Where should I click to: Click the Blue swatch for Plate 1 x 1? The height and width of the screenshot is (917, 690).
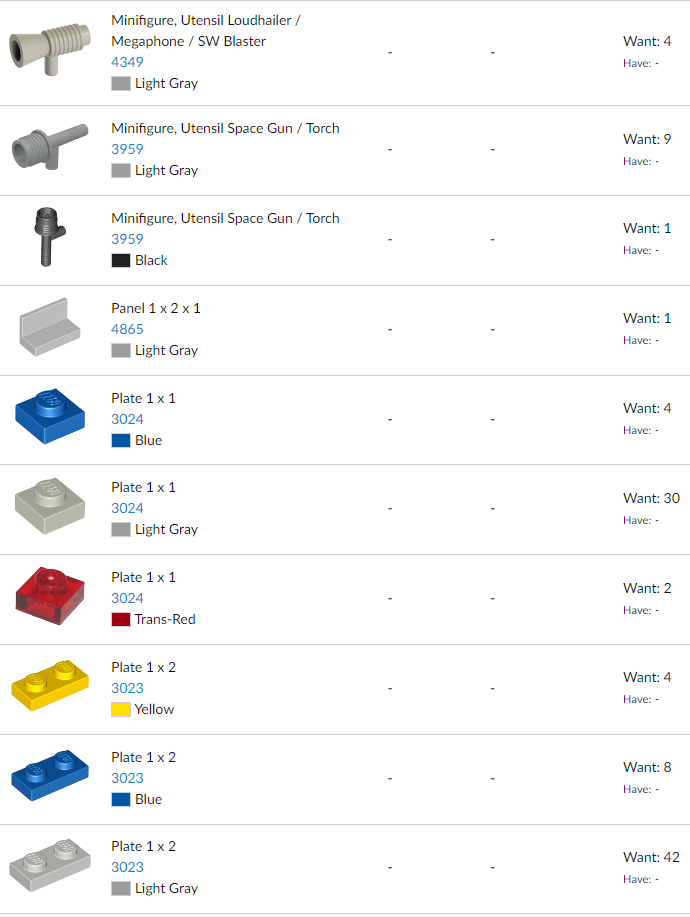click(x=121, y=440)
